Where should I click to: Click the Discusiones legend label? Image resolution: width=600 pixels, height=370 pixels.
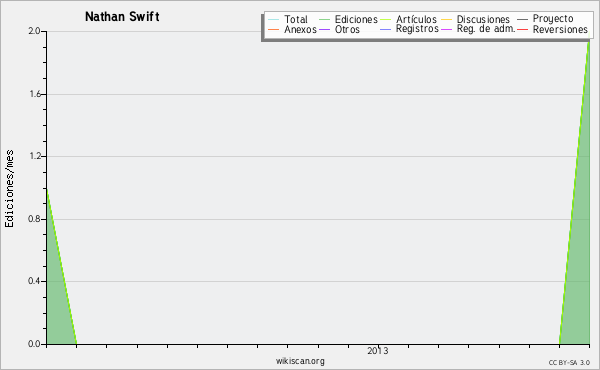click(x=483, y=20)
